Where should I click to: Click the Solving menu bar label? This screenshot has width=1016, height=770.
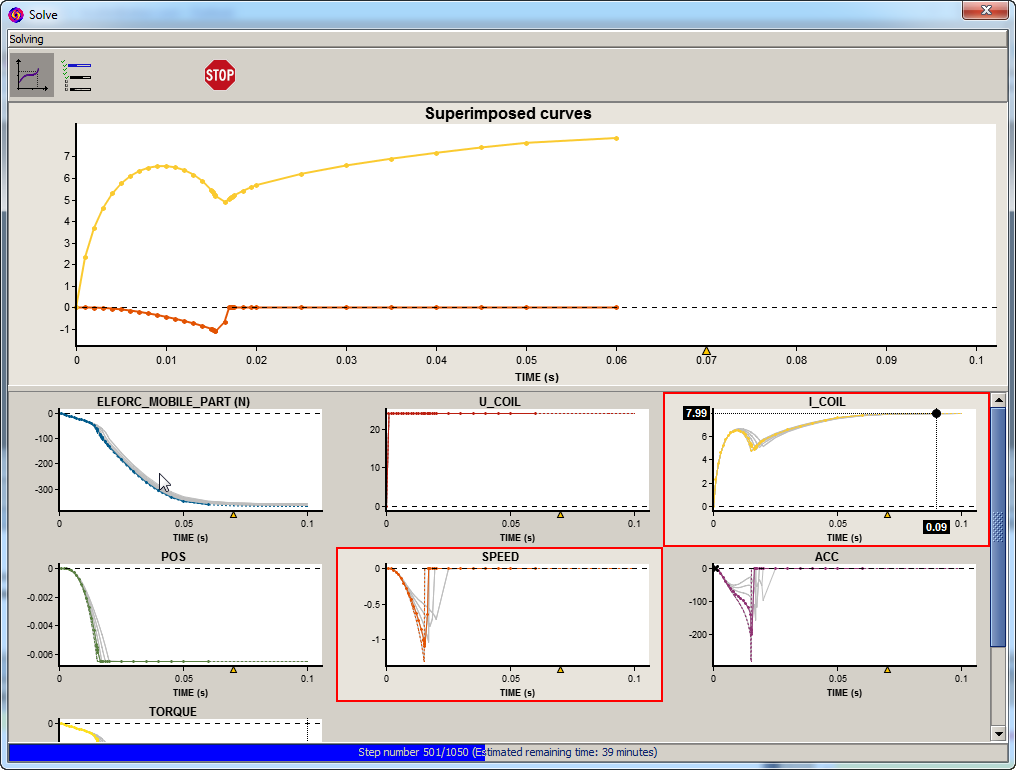coord(27,39)
